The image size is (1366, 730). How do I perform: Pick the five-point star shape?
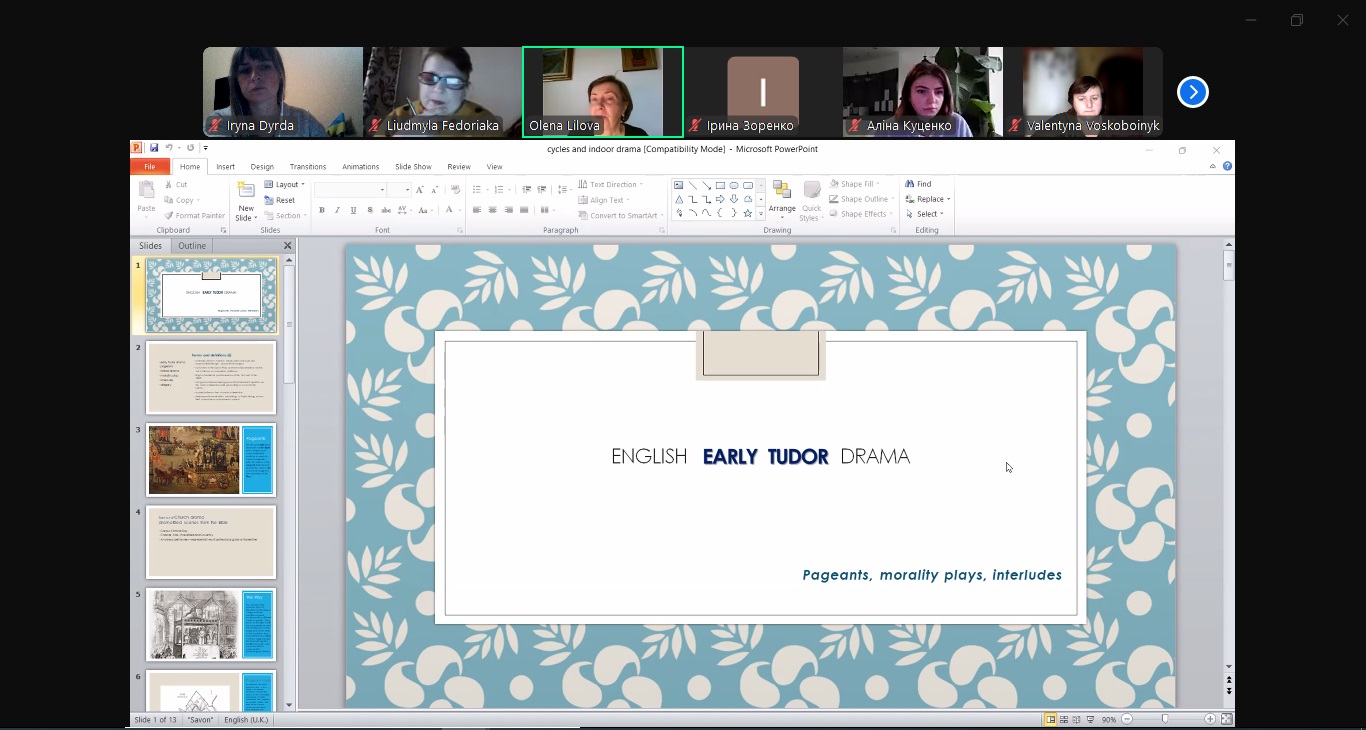coord(748,213)
